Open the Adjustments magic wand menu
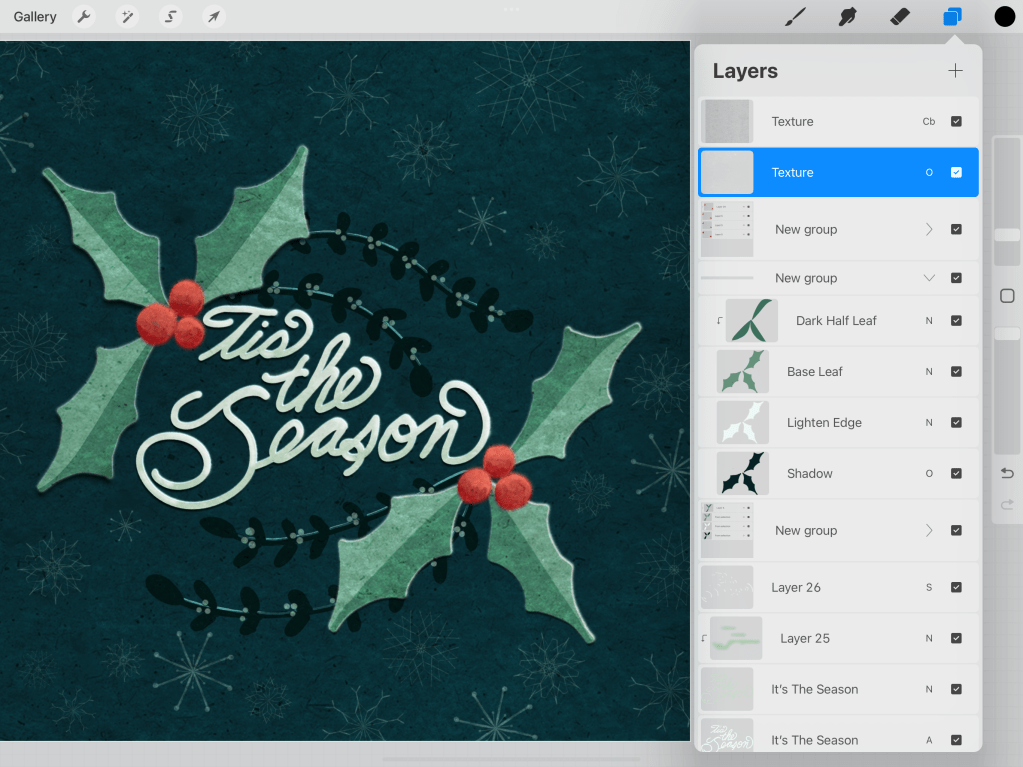1023x767 pixels. click(x=127, y=17)
